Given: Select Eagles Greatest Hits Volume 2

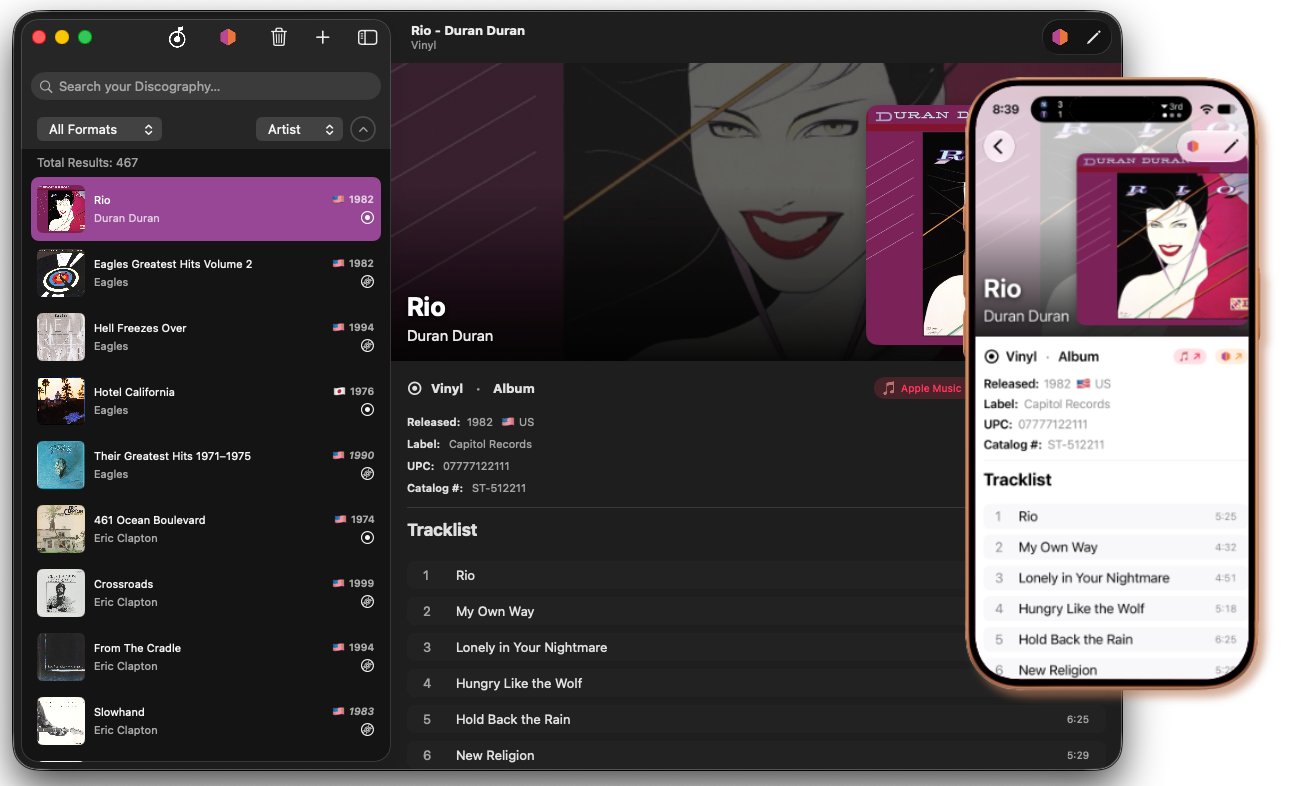Looking at the screenshot, I should 206,273.
